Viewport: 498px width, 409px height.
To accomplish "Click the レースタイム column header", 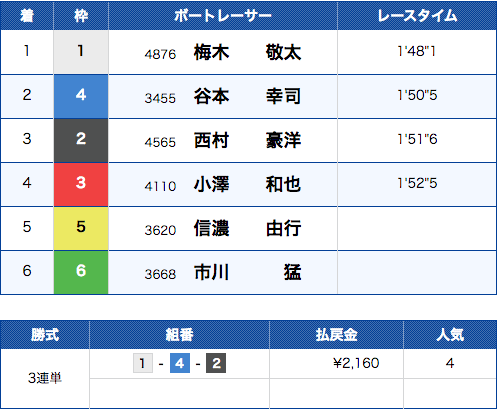I will [x=417, y=16].
